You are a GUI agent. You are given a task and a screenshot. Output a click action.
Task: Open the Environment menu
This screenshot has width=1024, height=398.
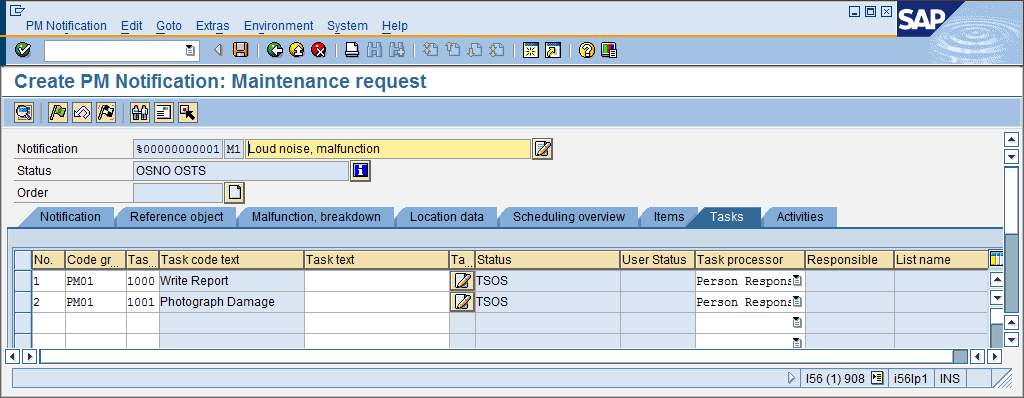(278, 25)
